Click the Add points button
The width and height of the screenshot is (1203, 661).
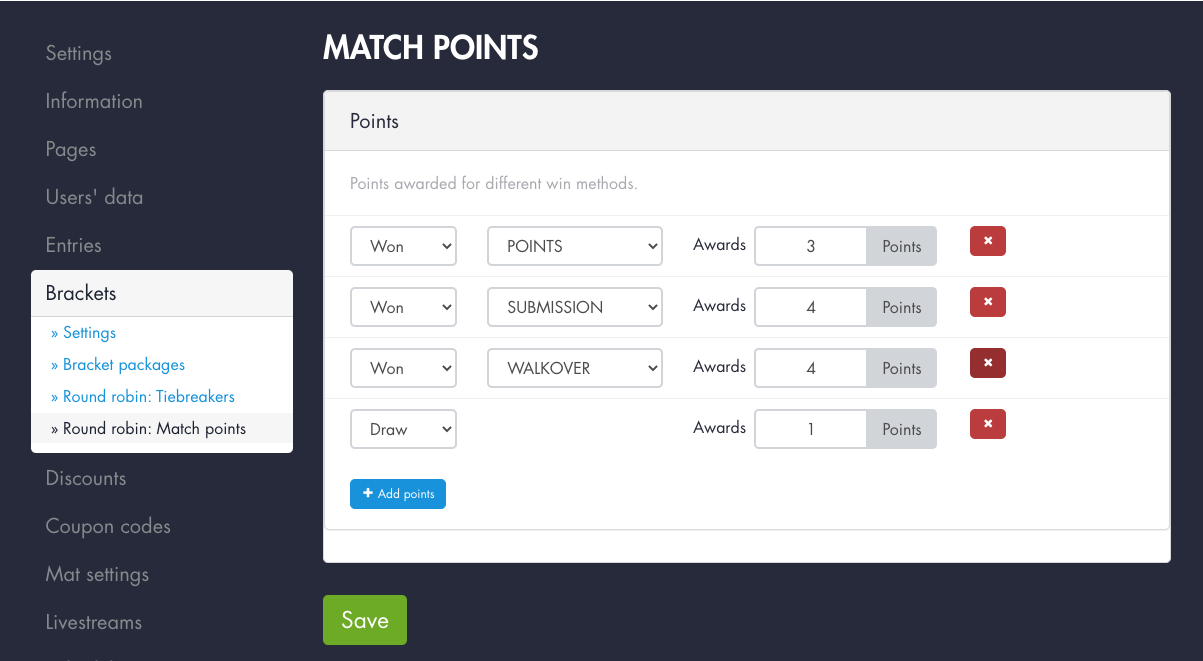pos(397,493)
